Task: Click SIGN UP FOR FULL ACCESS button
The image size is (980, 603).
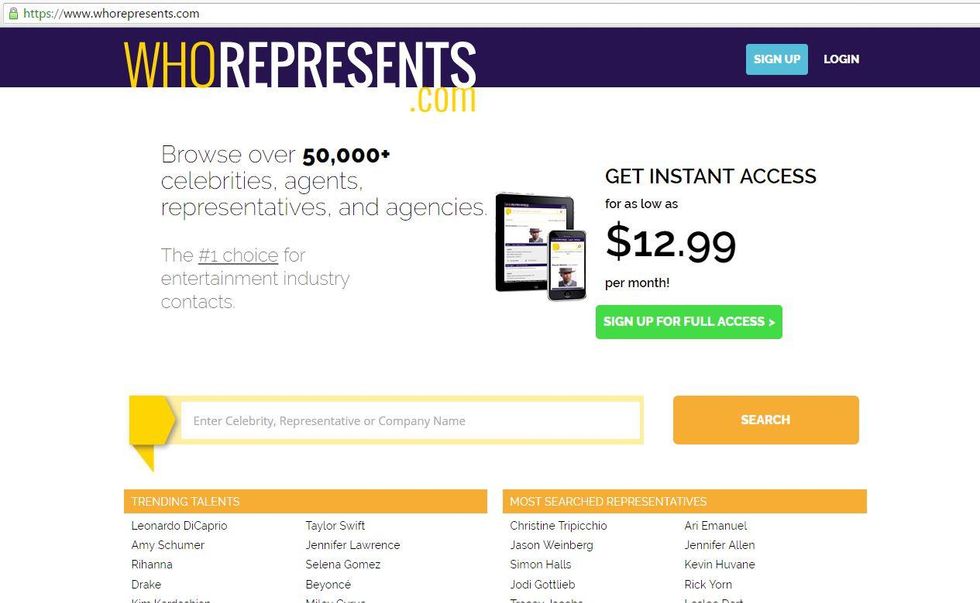Action: (689, 322)
